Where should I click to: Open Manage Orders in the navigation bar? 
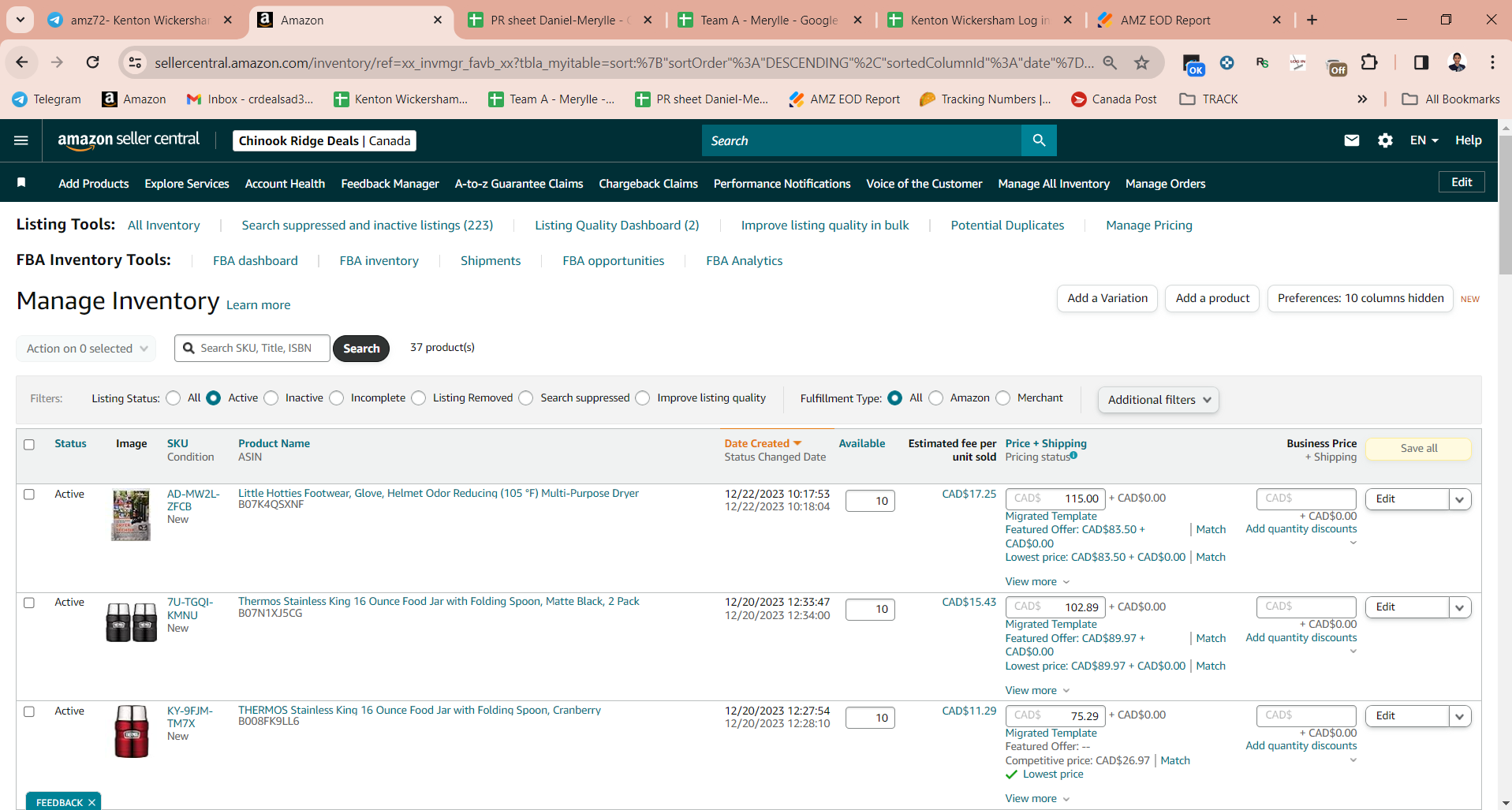pos(1165,184)
